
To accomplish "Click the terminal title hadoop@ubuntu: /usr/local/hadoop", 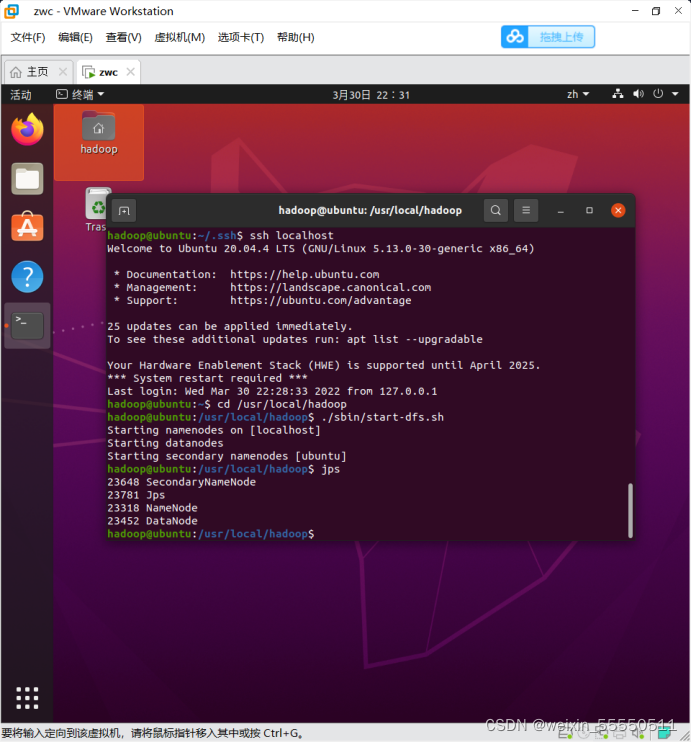I will (x=370, y=210).
